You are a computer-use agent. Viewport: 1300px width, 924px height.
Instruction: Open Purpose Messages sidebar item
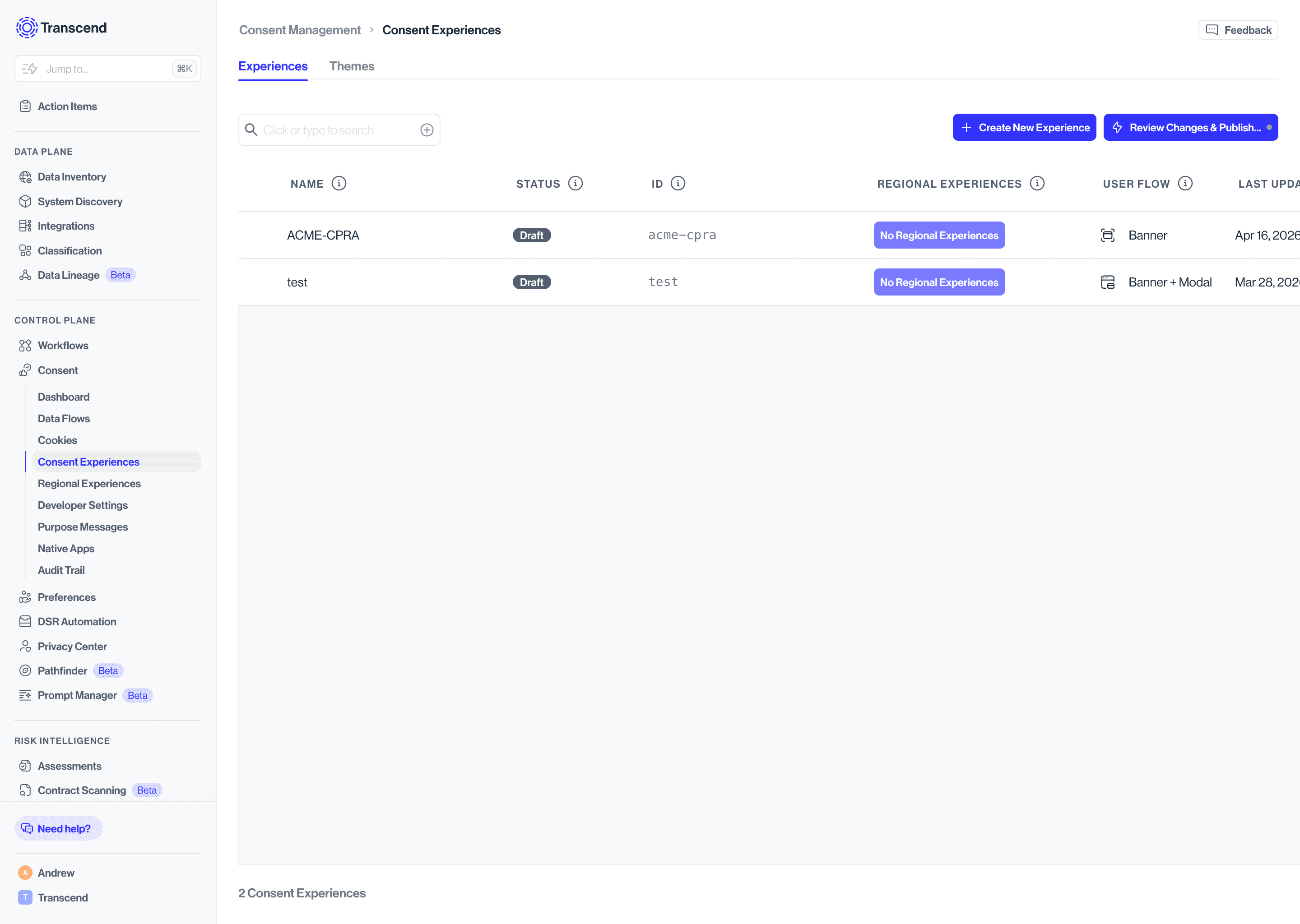[x=83, y=527]
